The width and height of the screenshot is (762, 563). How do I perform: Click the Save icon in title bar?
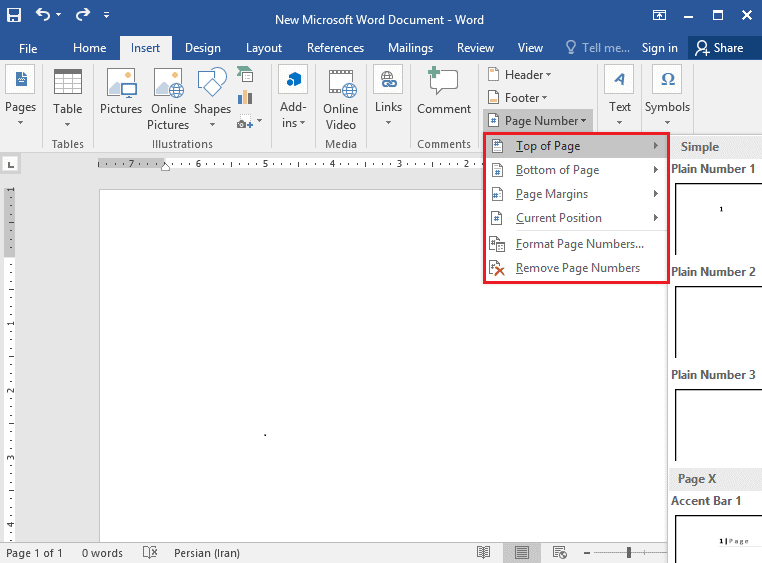[14, 15]
